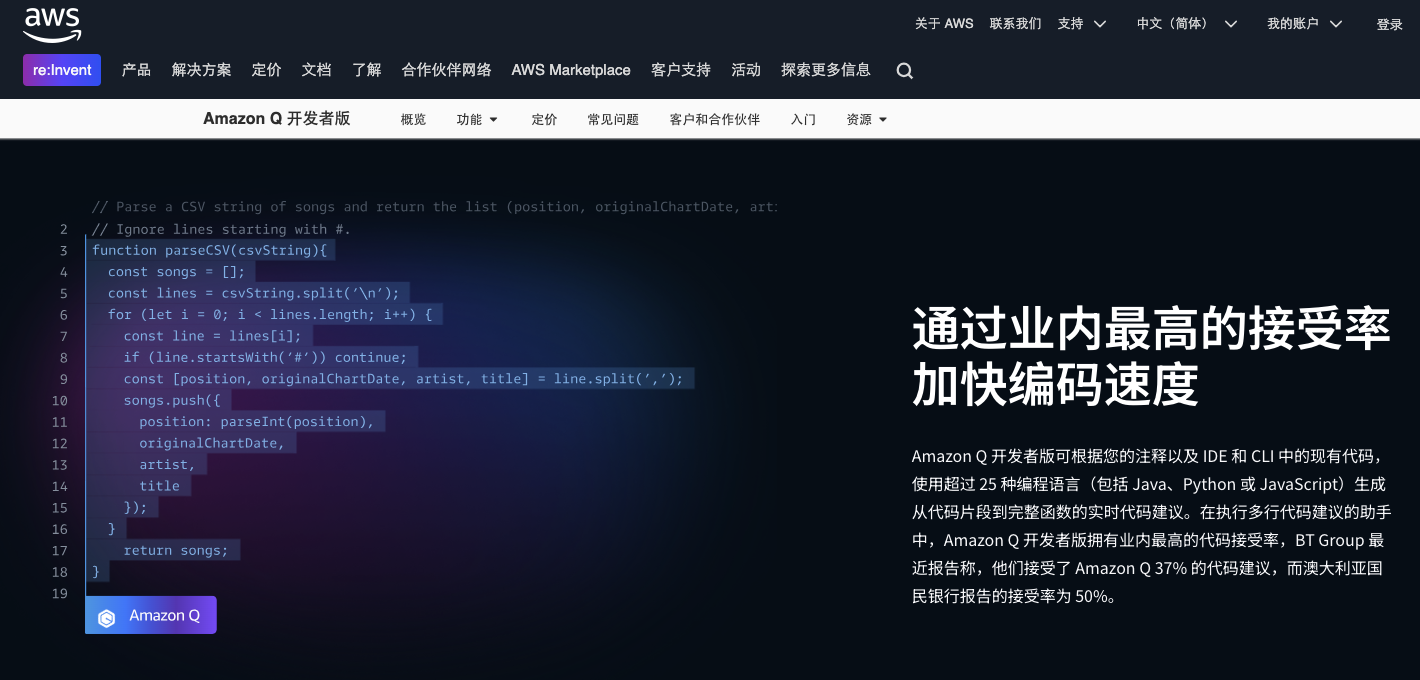Click the code line 'const songs = [];'
1420x680 pixels.
(x=176, y=272)
